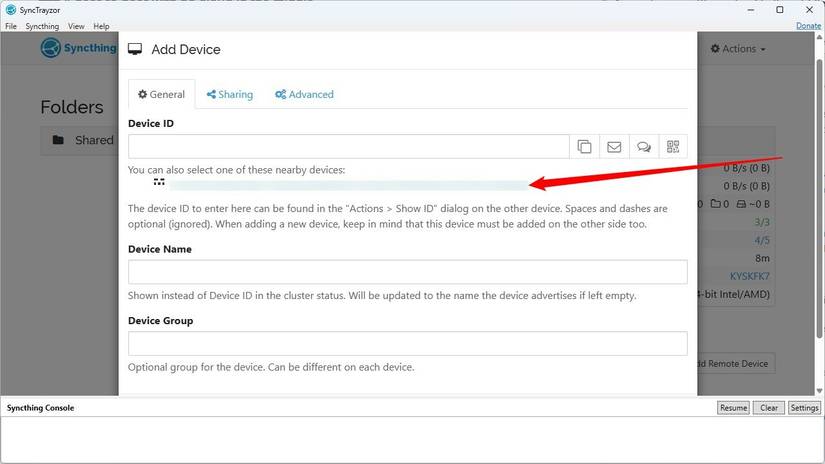Clear the Syncthing Console log

(769, 408)
